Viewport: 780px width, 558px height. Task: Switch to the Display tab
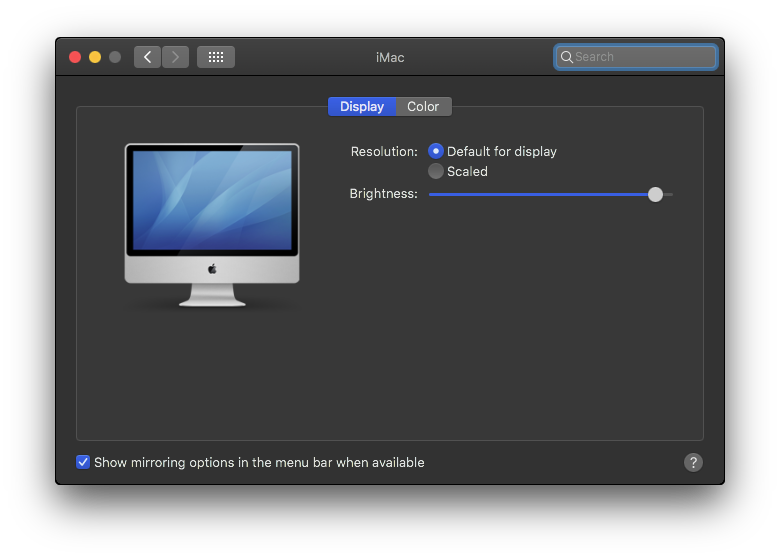tap(362, 106)
